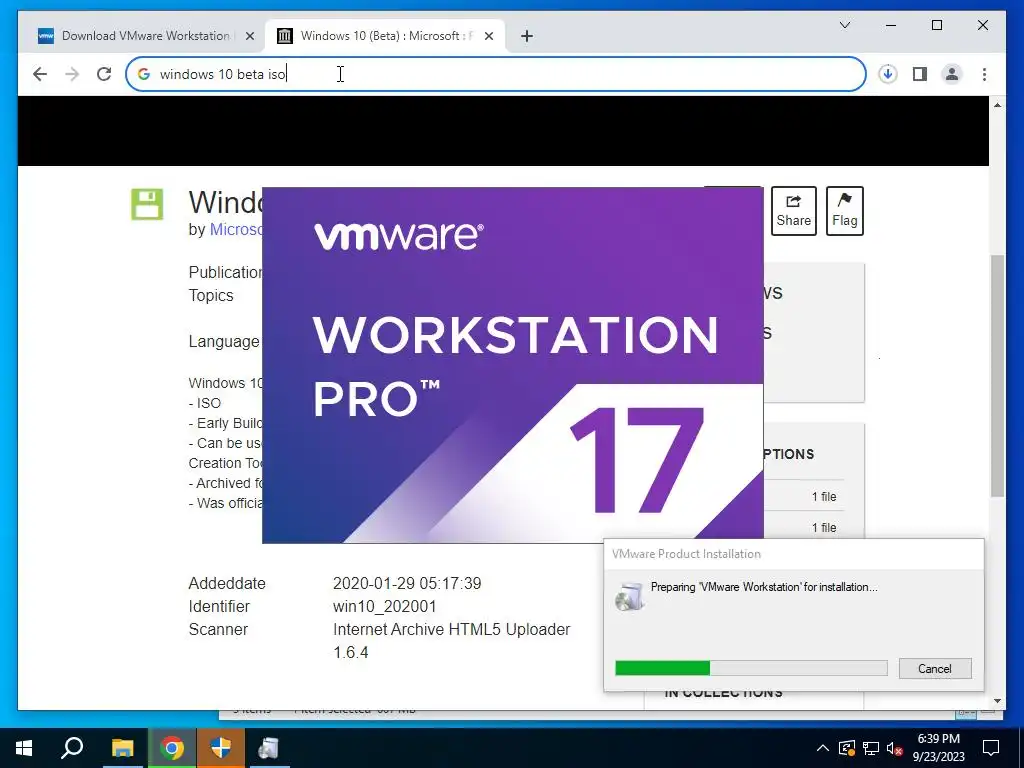The width and height of the screenshot is (1024, 768).
Task: Click the VMware Workstation Pro splash image
Action: tap(513, 365)
